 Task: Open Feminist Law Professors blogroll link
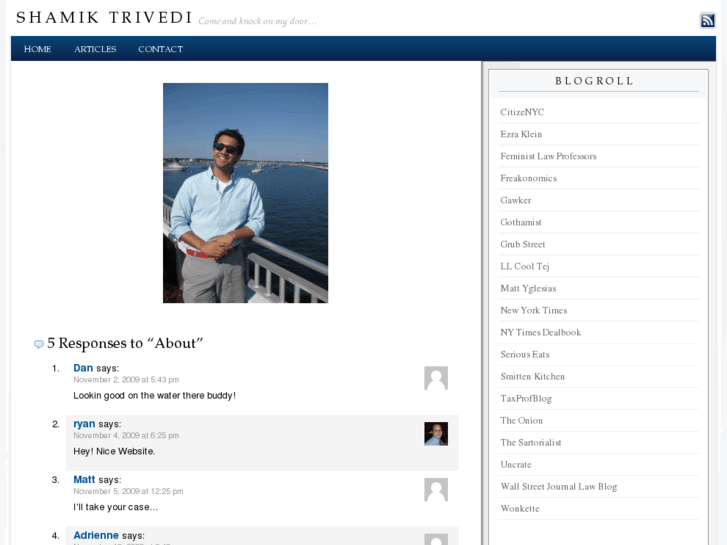click(548, 156)
